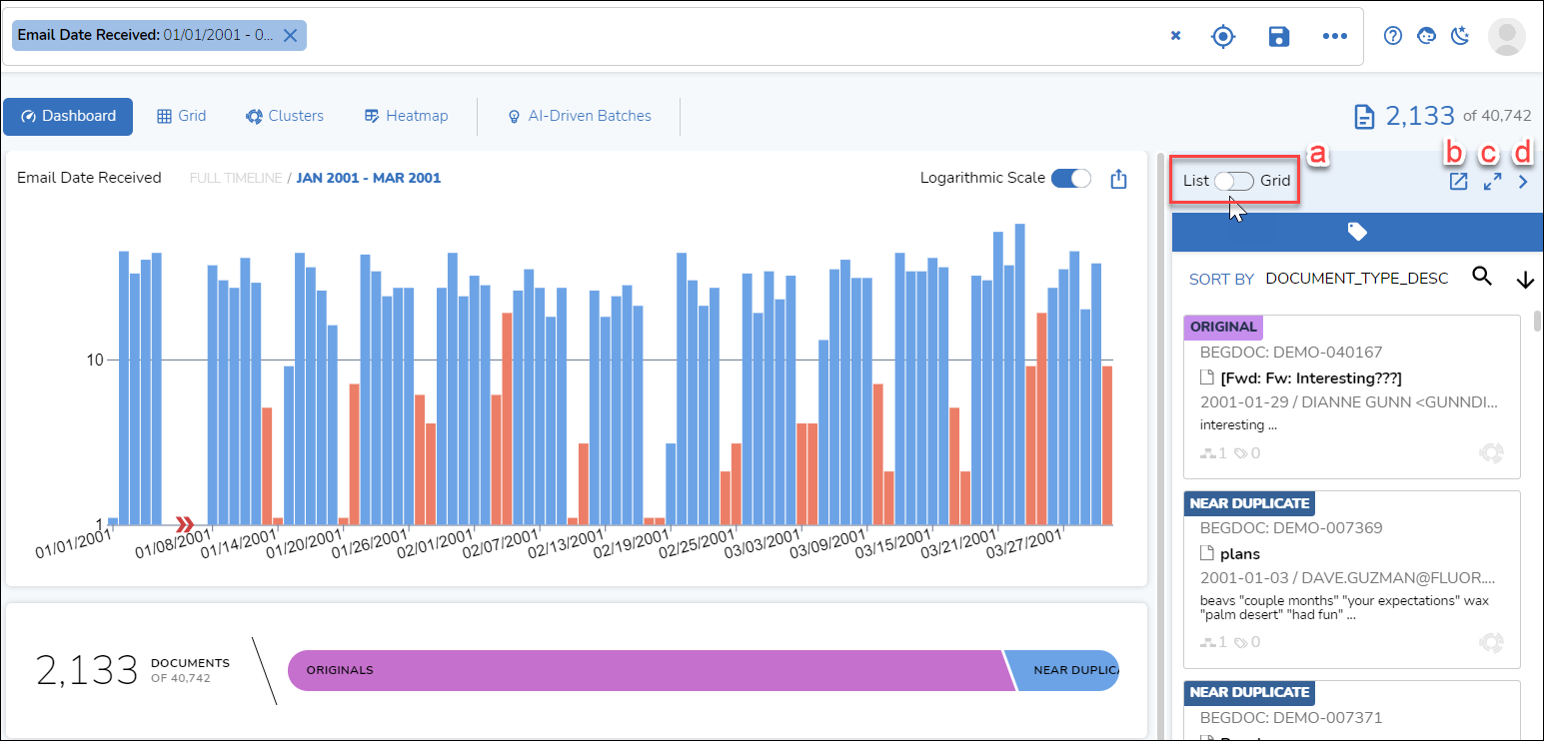This screenshot has height=741, width=1544.
Task: Search within the document list
Action: coord(1482,277)
